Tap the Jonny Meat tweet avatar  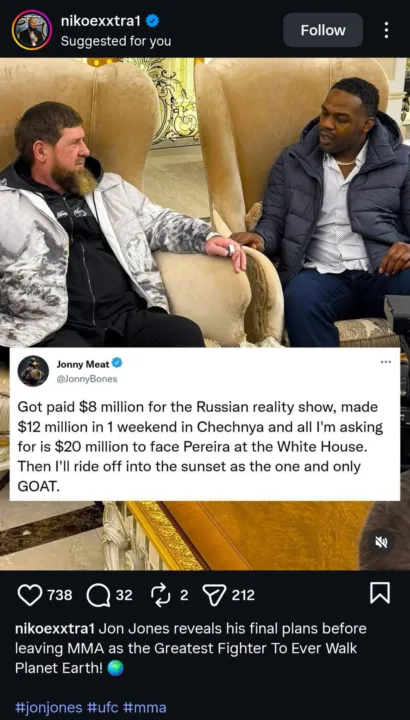pyautogui.click(x=34, y=371)
